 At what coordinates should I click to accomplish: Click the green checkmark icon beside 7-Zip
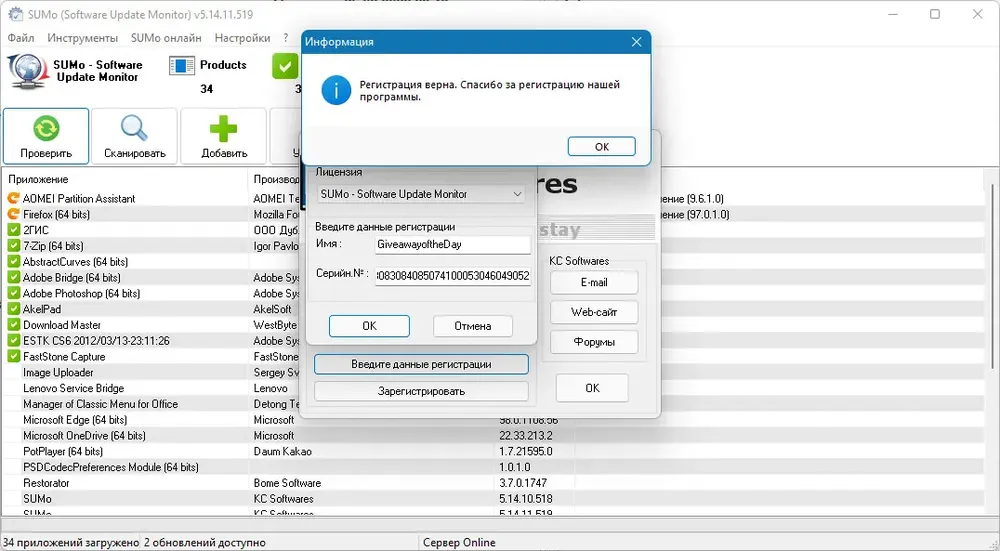pos(13,246)
